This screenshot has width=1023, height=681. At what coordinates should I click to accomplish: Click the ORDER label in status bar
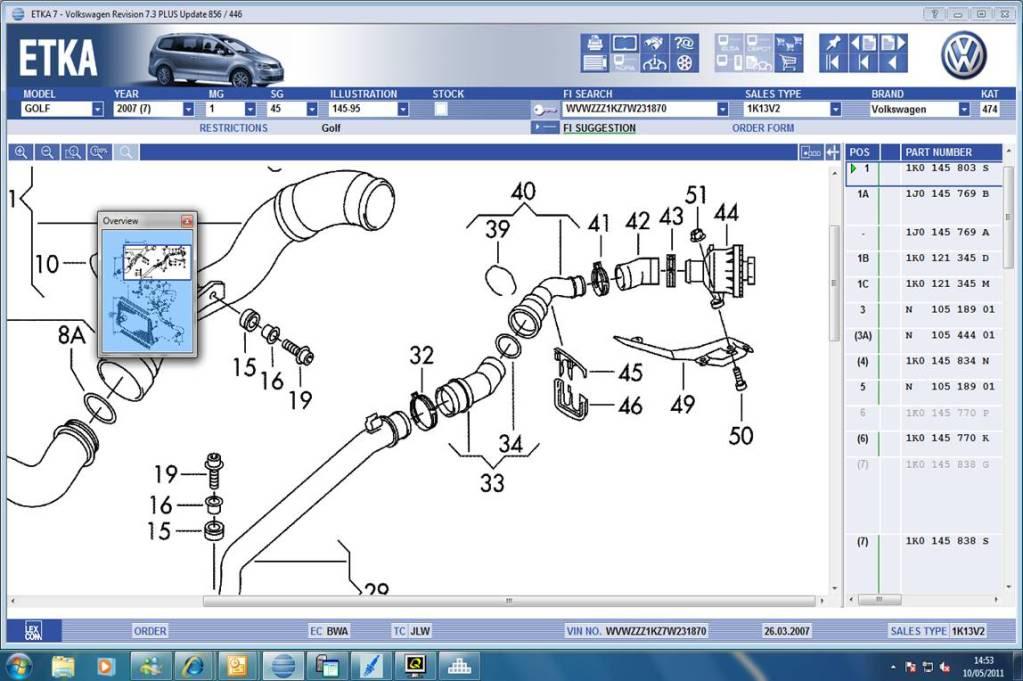point(150,631)
